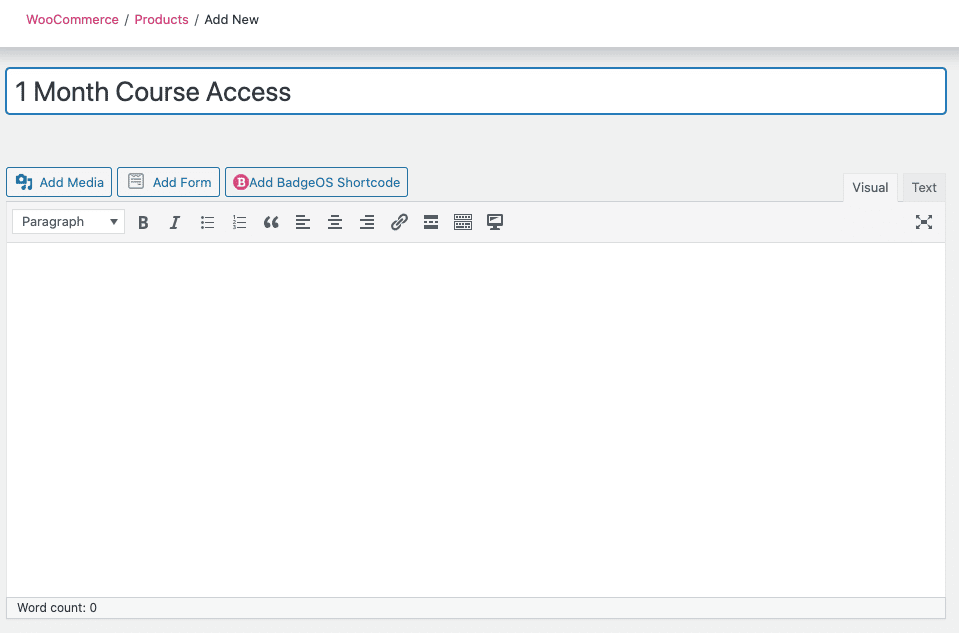The image size is (959, 633).
Task: Switch to the Visual editor tab
Action: point(870,187)
